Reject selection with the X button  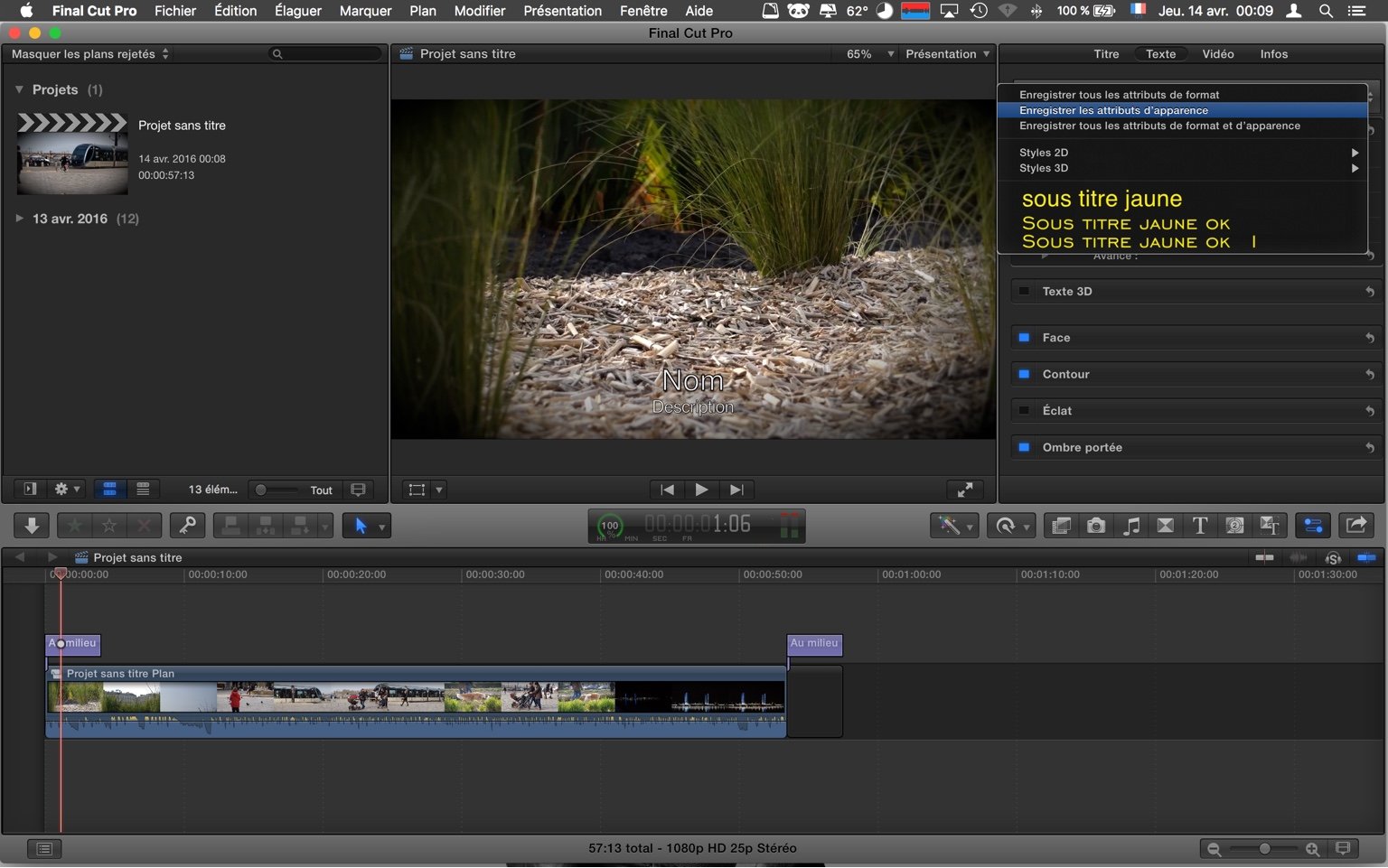144,526
